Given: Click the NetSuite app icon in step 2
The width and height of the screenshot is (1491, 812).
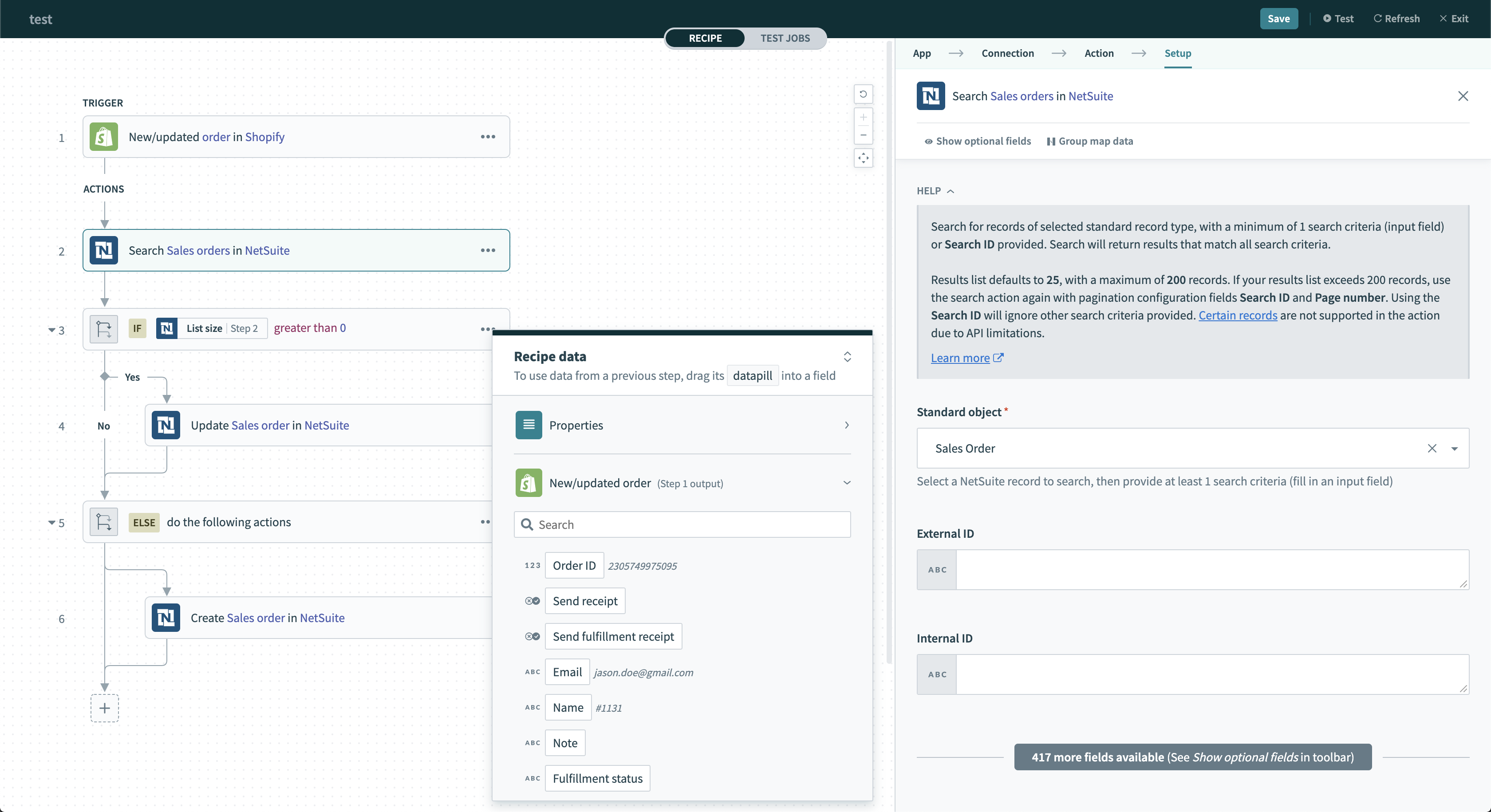Looking at the screenshot, I should pyautogui.click(x=104, y=250).
